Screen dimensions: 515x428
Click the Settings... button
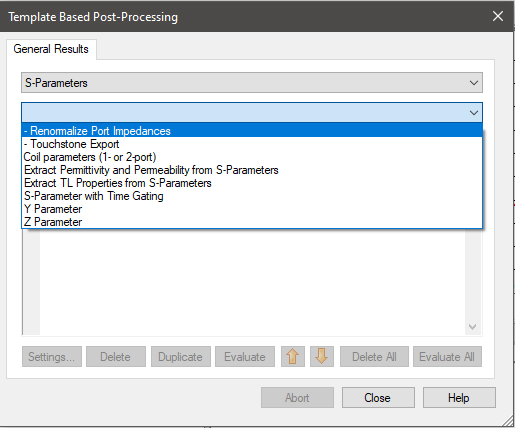pos(52,357)
